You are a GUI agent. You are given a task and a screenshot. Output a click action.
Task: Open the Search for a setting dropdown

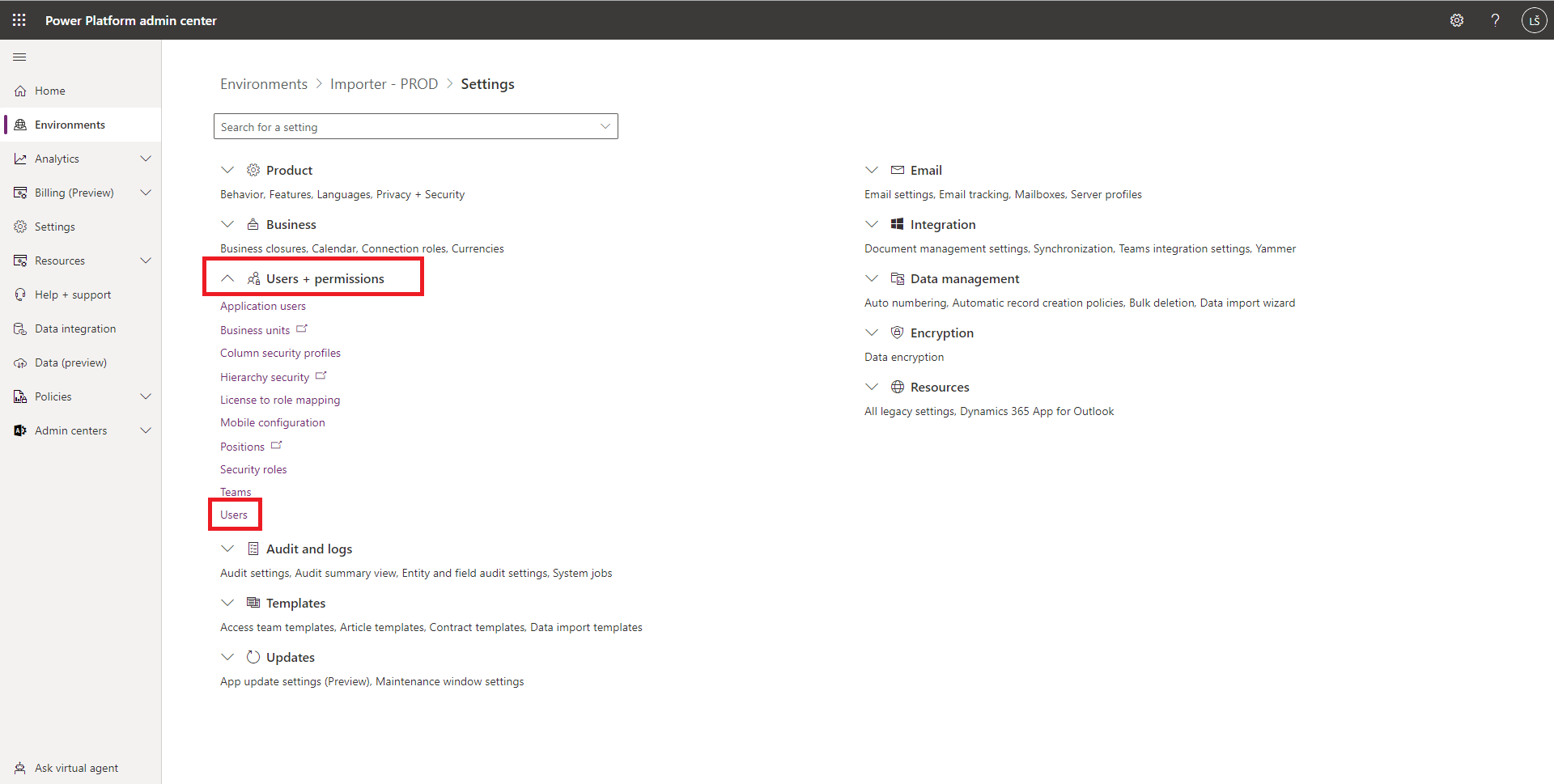[x=605, y=127]
